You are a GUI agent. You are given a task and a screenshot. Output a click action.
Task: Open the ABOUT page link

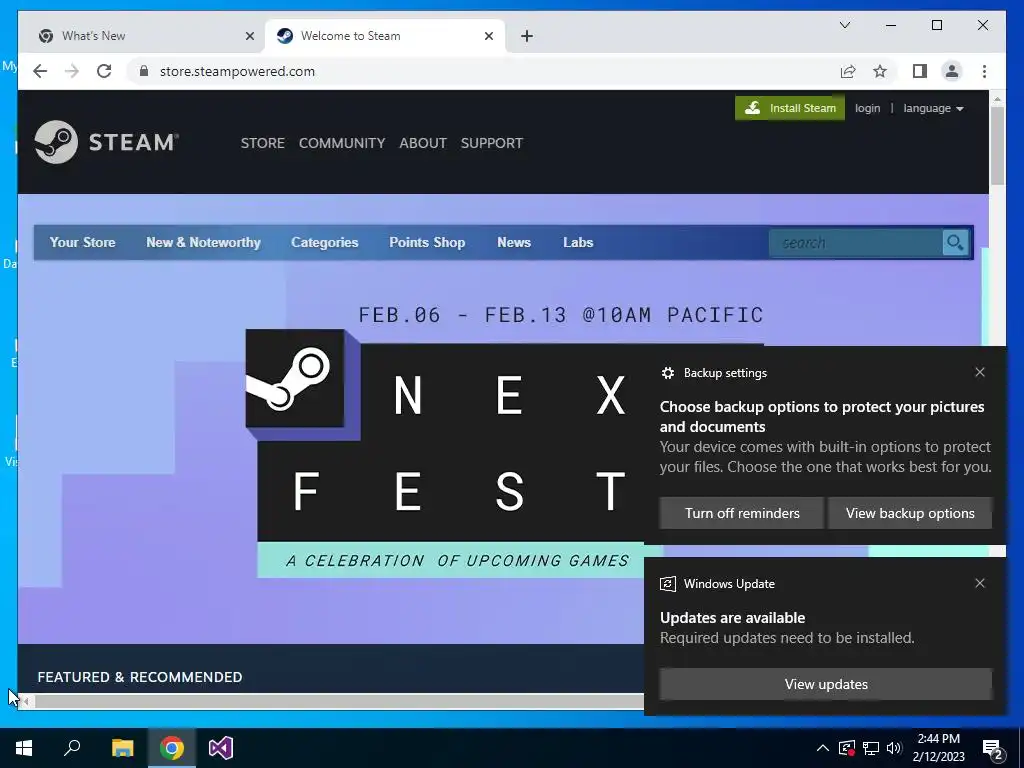[423, 143]
